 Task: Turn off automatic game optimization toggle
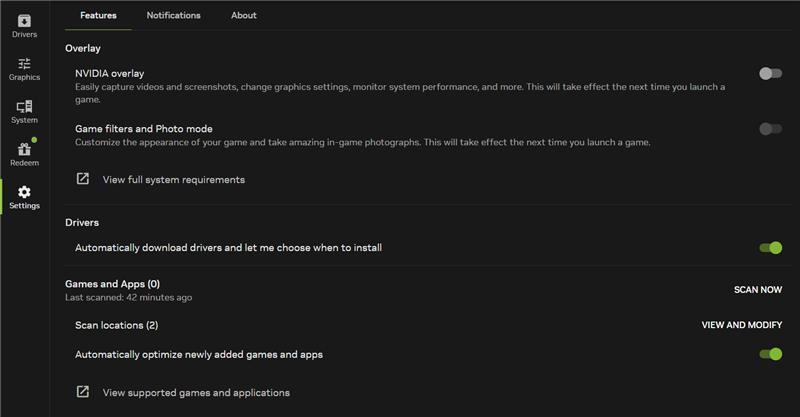(x=770, y=354)
